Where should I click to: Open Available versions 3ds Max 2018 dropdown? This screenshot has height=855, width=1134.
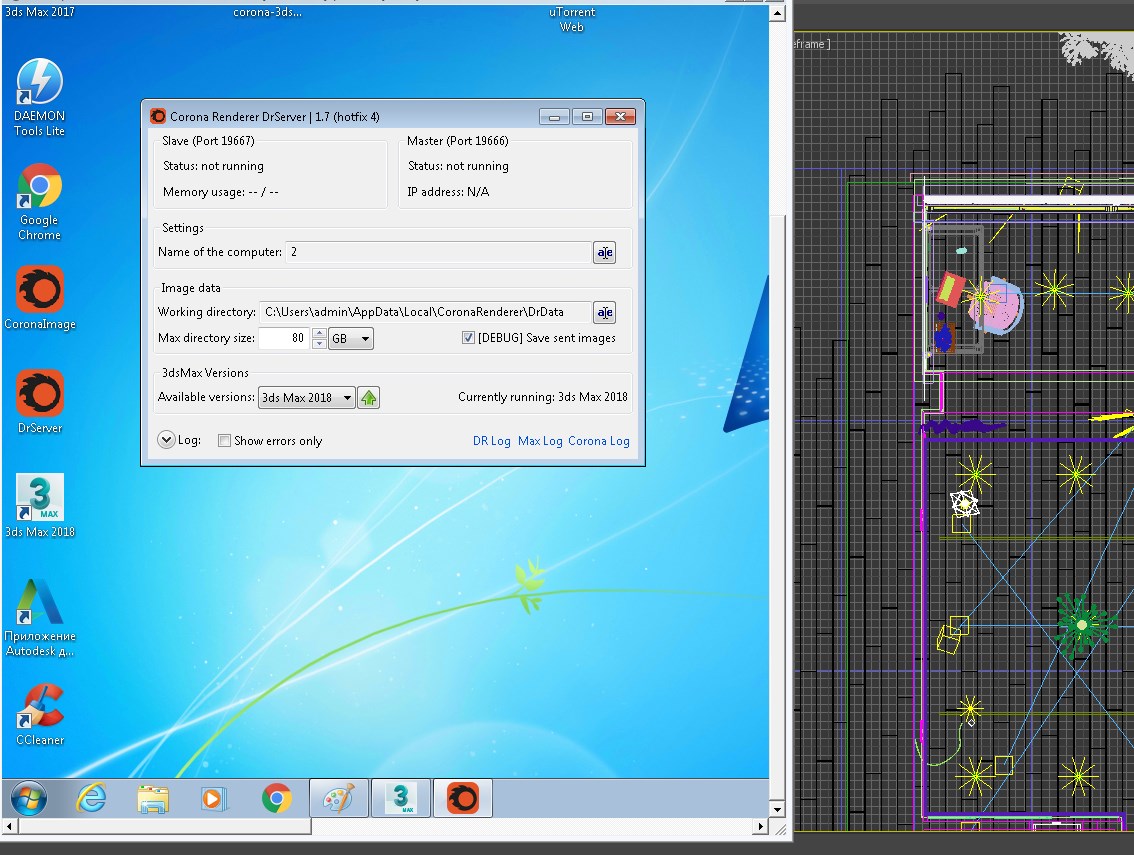[x=307, y=398]
